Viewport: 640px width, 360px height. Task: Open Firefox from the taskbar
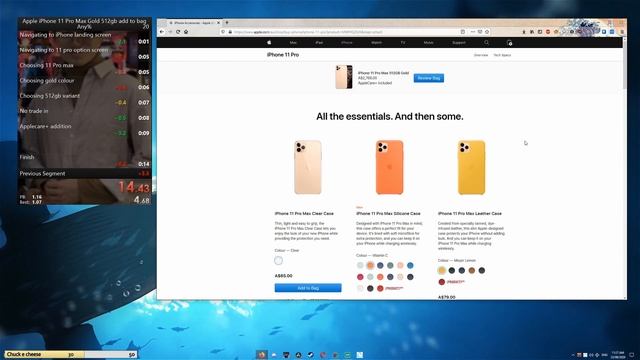262,355
